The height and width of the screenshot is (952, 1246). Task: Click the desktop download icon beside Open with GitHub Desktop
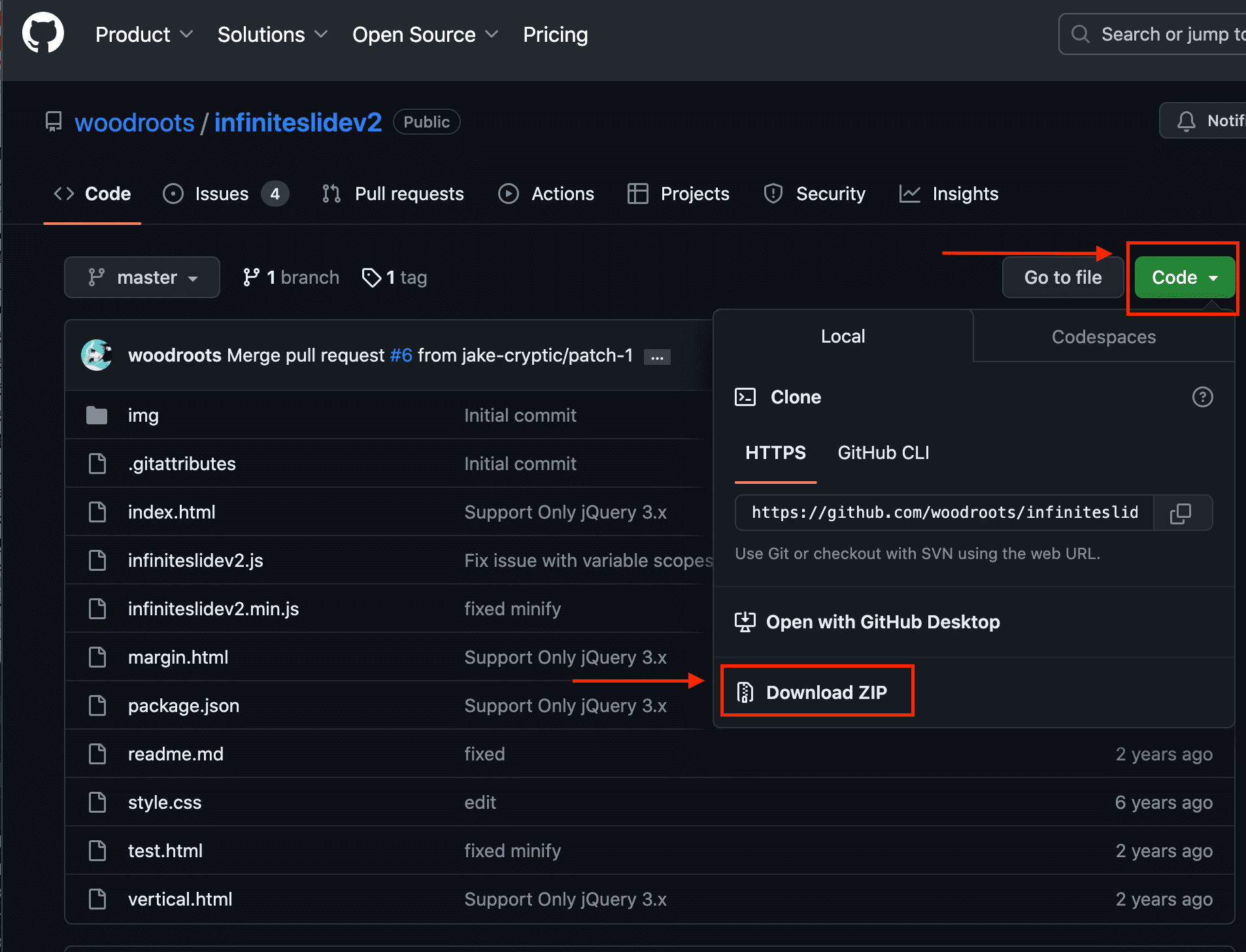click(x=745, y=622)
